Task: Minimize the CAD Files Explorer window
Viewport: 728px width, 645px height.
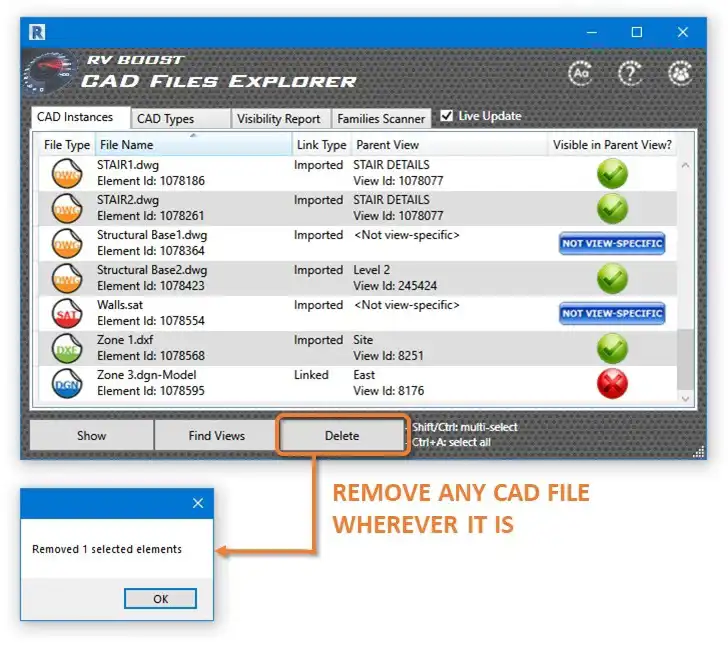Action: pyautogui.click(x=592, y=32)
